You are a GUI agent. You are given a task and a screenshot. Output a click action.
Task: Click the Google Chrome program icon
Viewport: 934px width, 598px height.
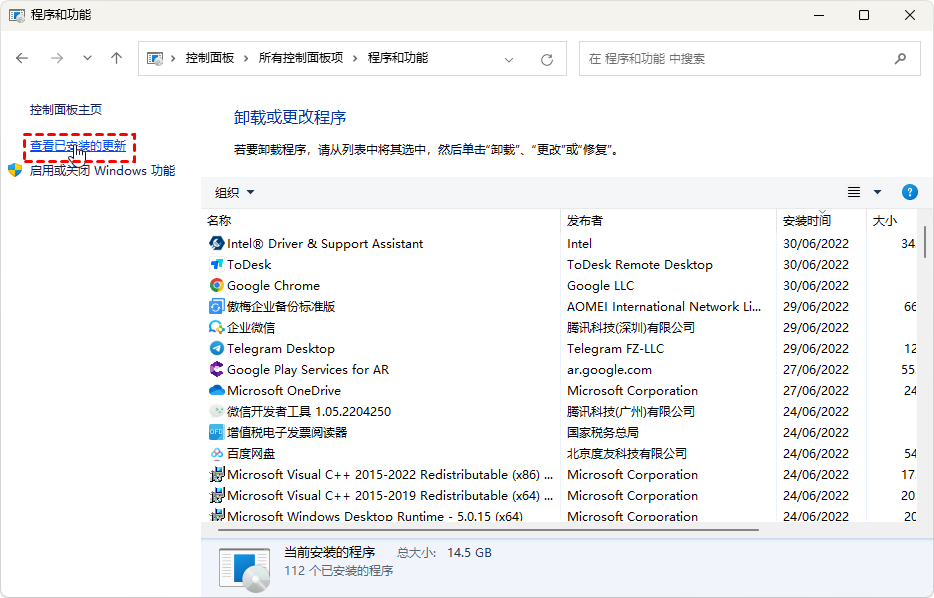(x=217, y=285)
